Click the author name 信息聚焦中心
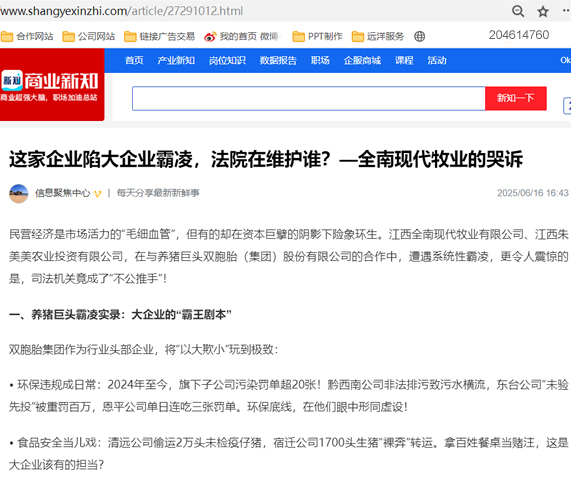Screen dimensions: 571x491 coord(62,193)
